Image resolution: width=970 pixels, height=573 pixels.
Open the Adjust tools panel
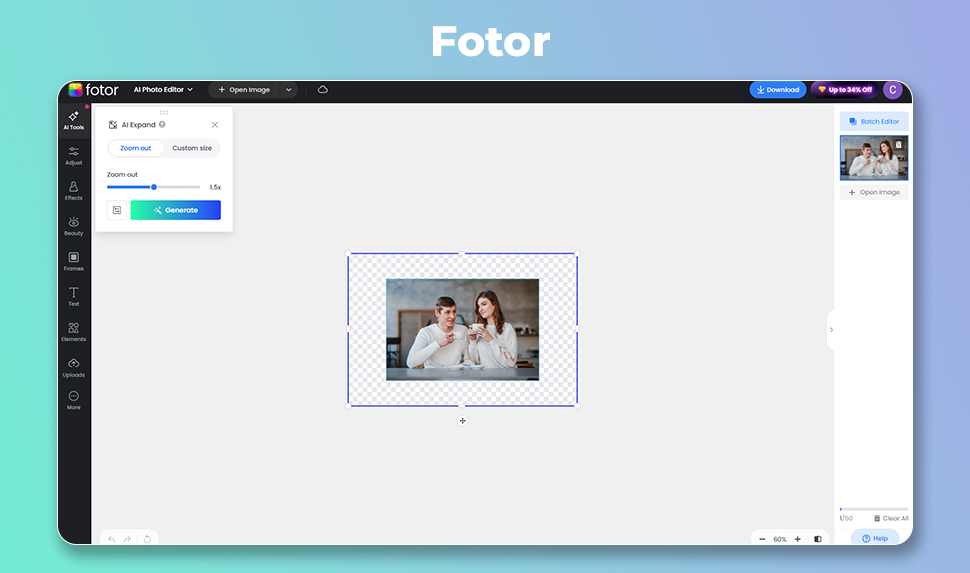click(74, 156)
